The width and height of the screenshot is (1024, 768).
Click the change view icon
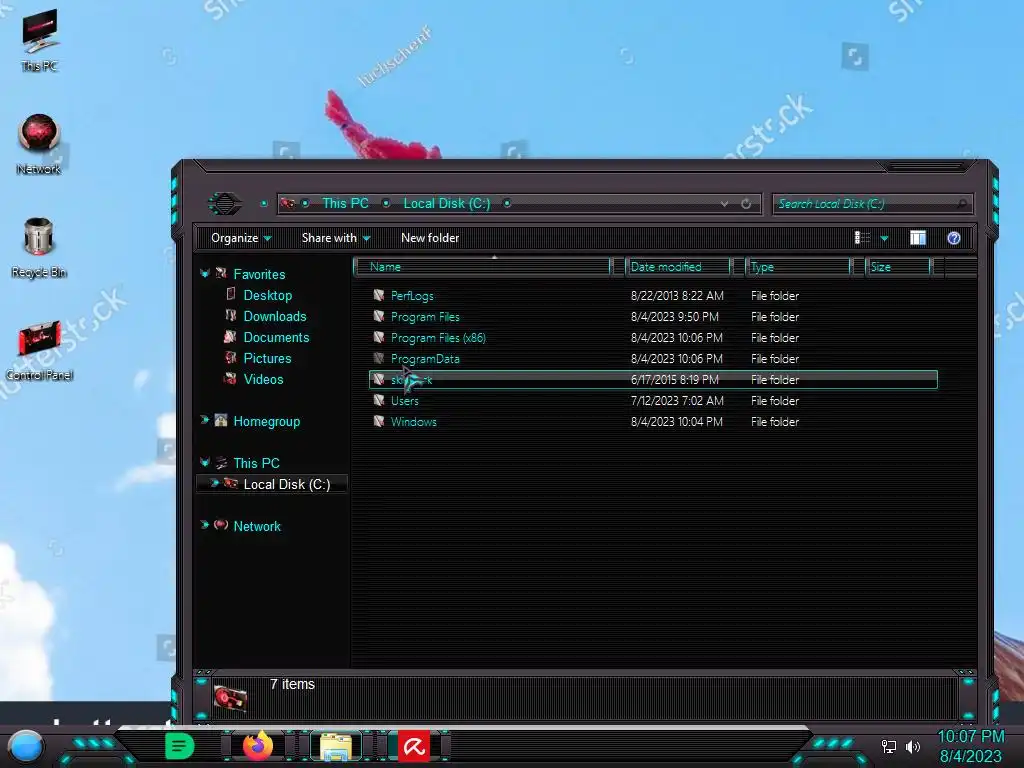point(862,238)
